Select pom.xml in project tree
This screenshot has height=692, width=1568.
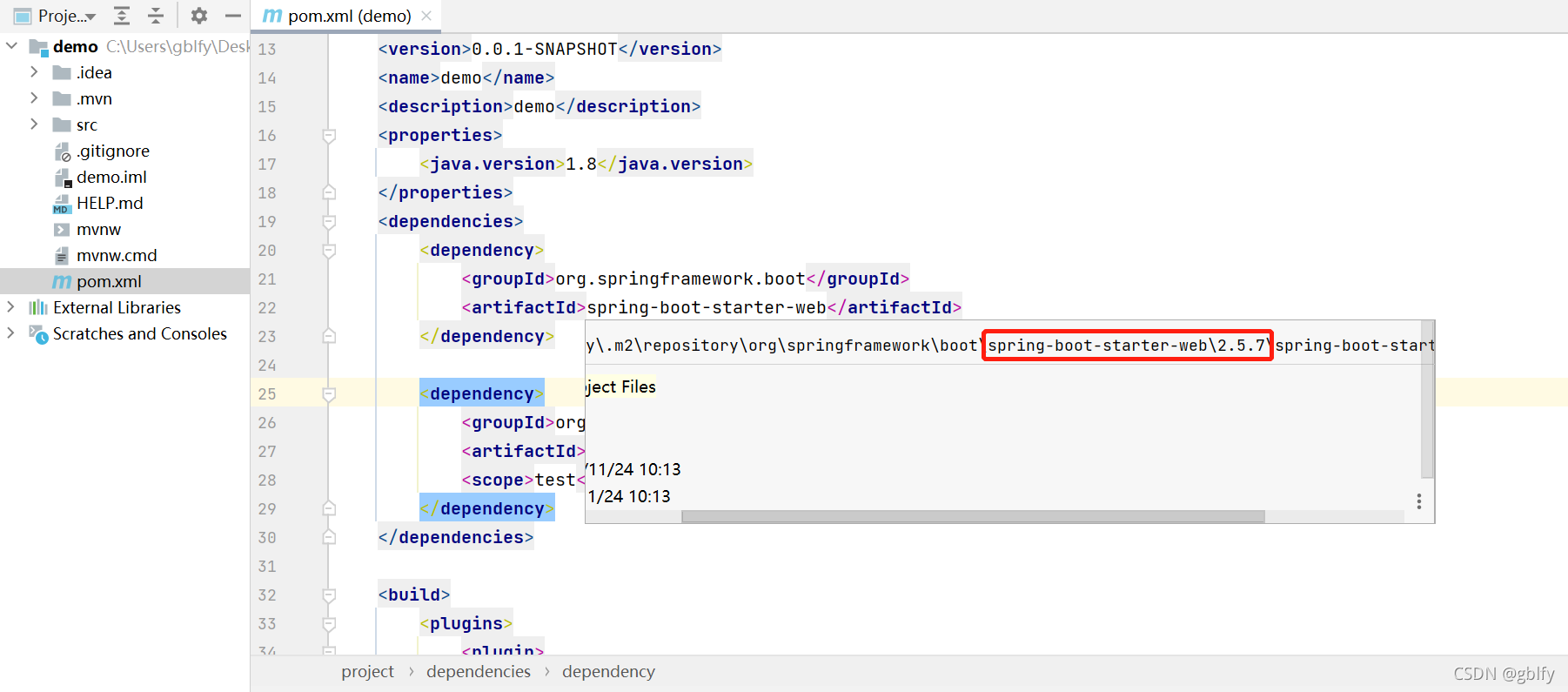pos(109,281)
